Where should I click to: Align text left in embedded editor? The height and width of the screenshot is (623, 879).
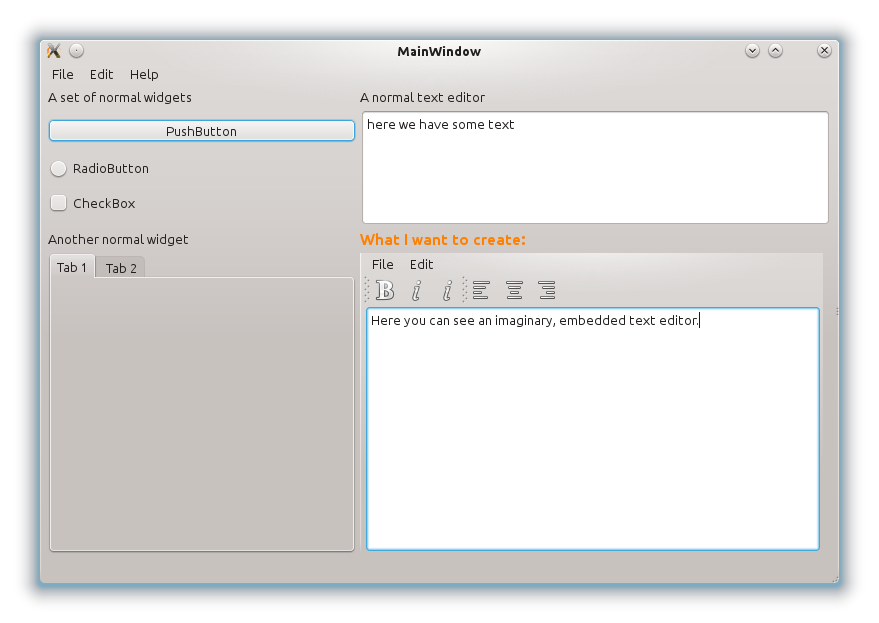480,290
